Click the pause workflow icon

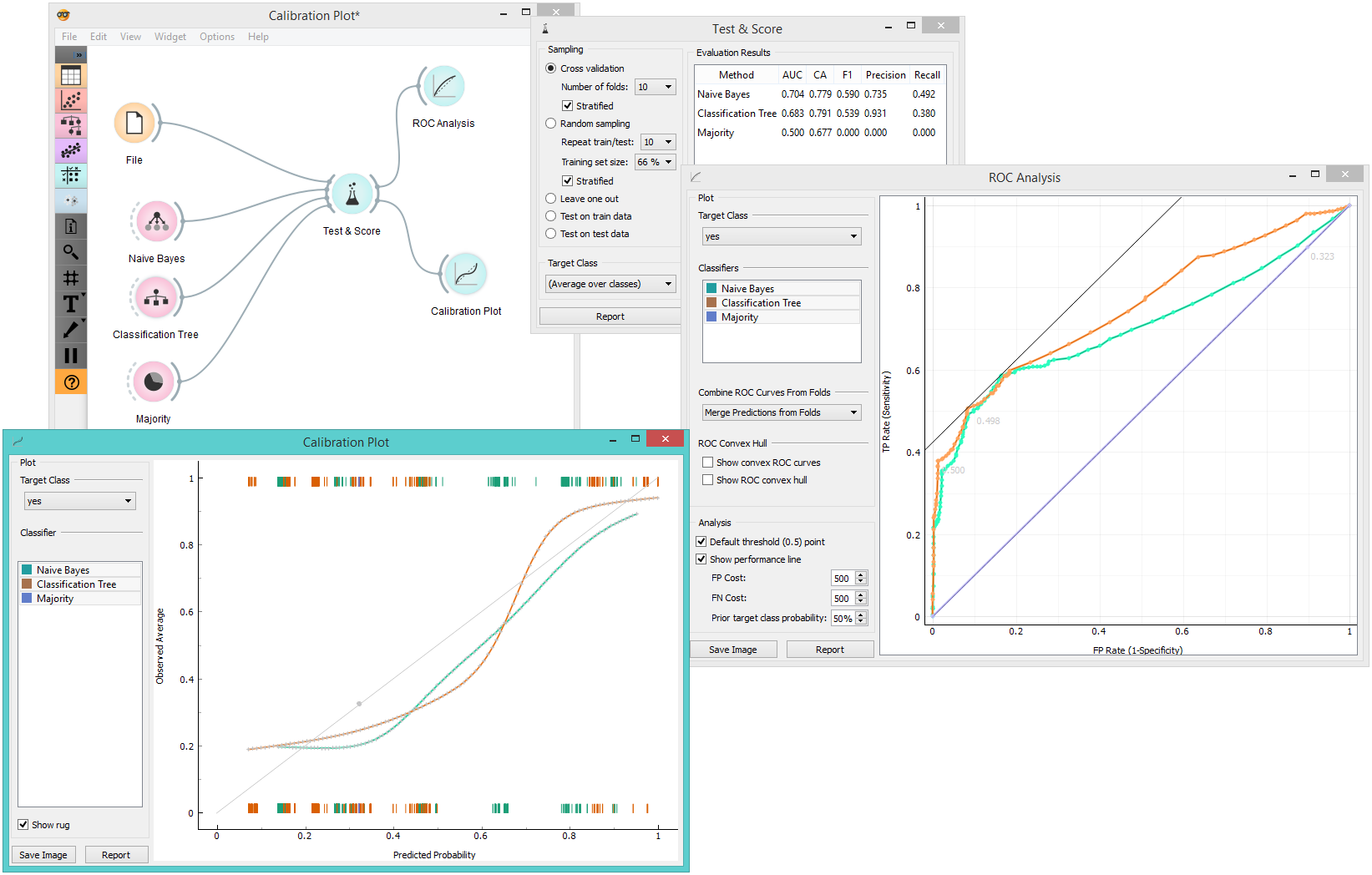(x=71, y=356)
